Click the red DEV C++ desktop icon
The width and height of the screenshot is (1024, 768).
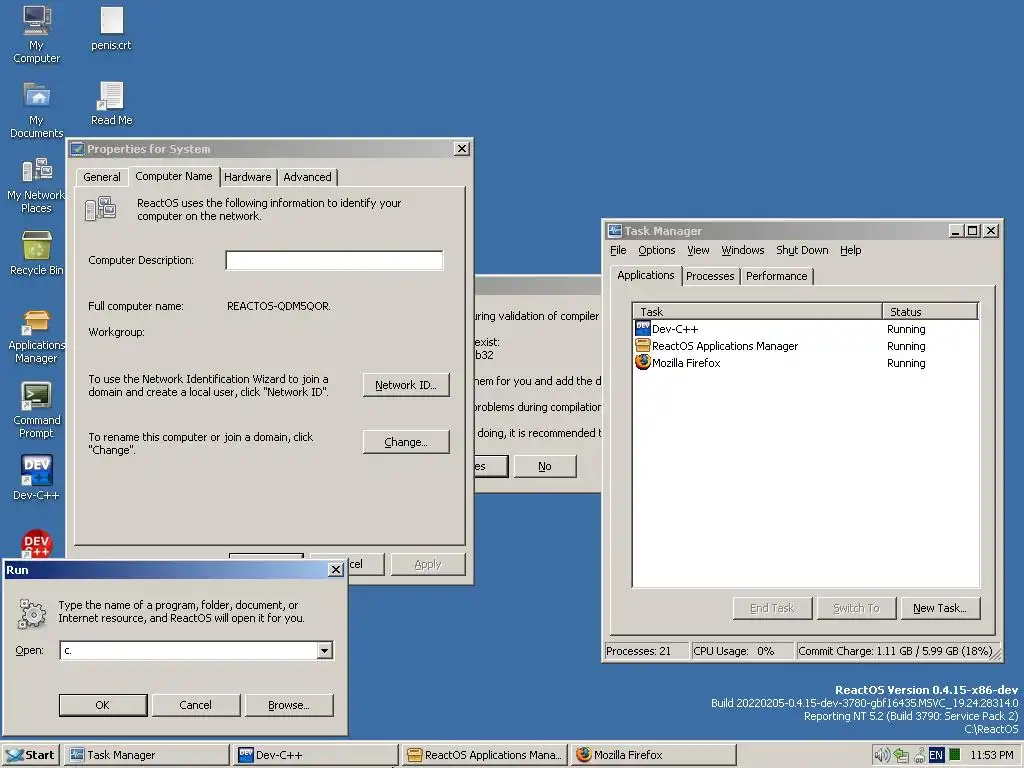(37, 543)
